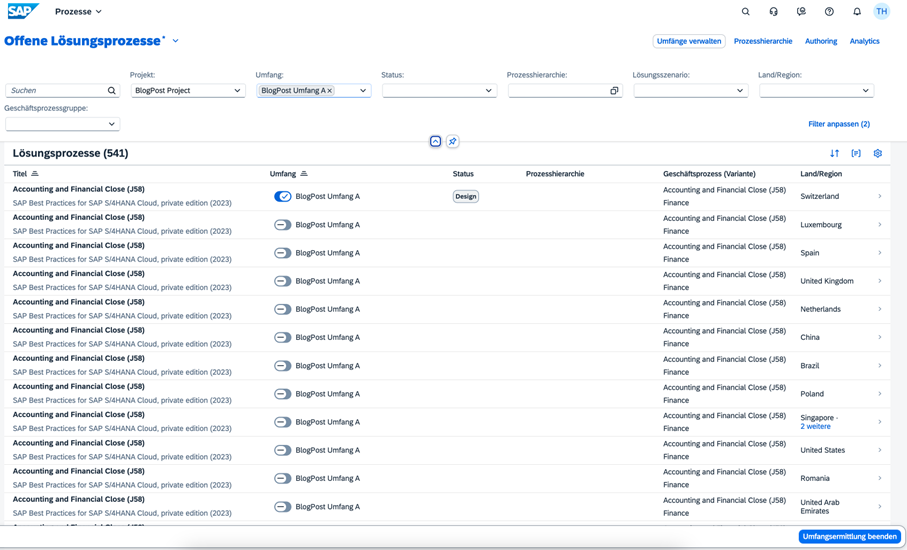This screenshot has width=907, height=550.
Task: Click the Umfangsermittlung beenden button
Action: pyautogui.click(x=849, y=537)
